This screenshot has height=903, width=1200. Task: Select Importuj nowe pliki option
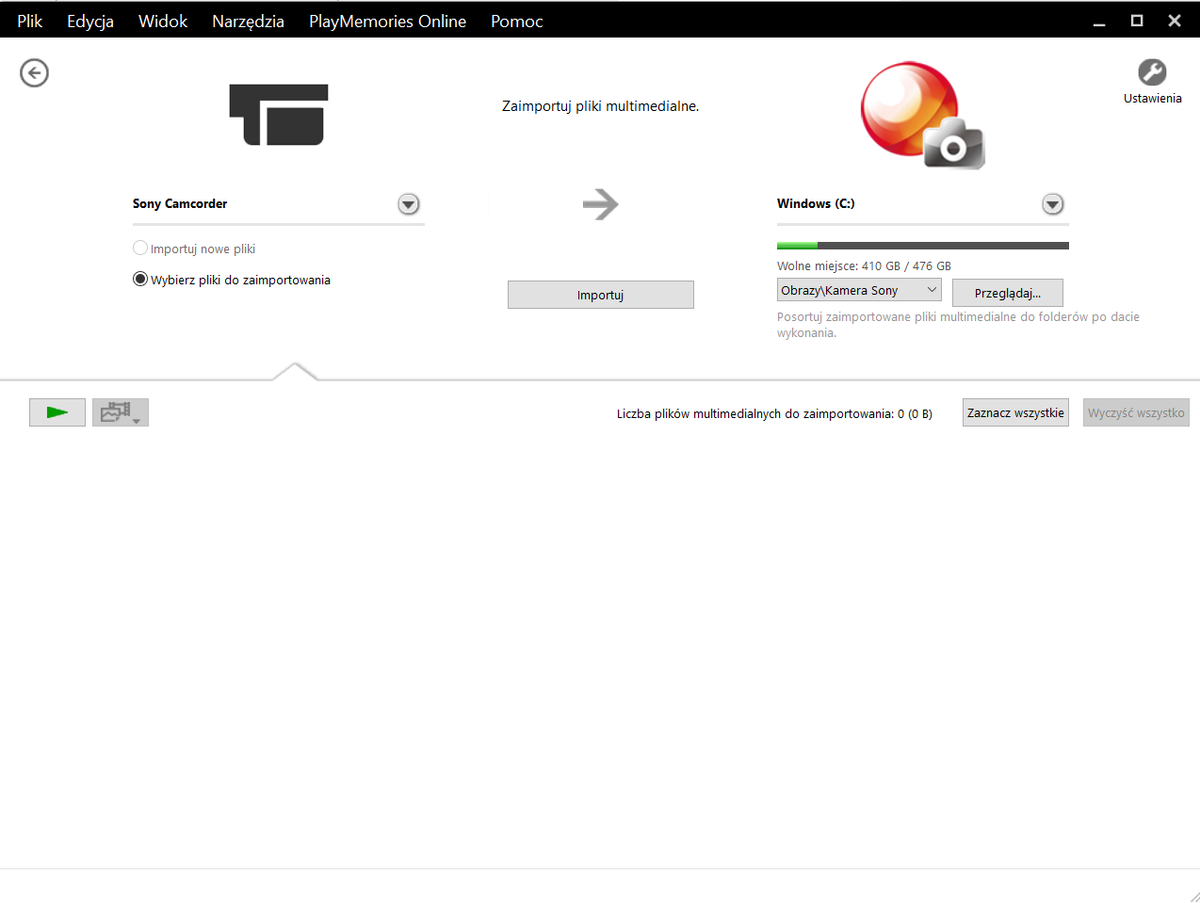[141, 248]
